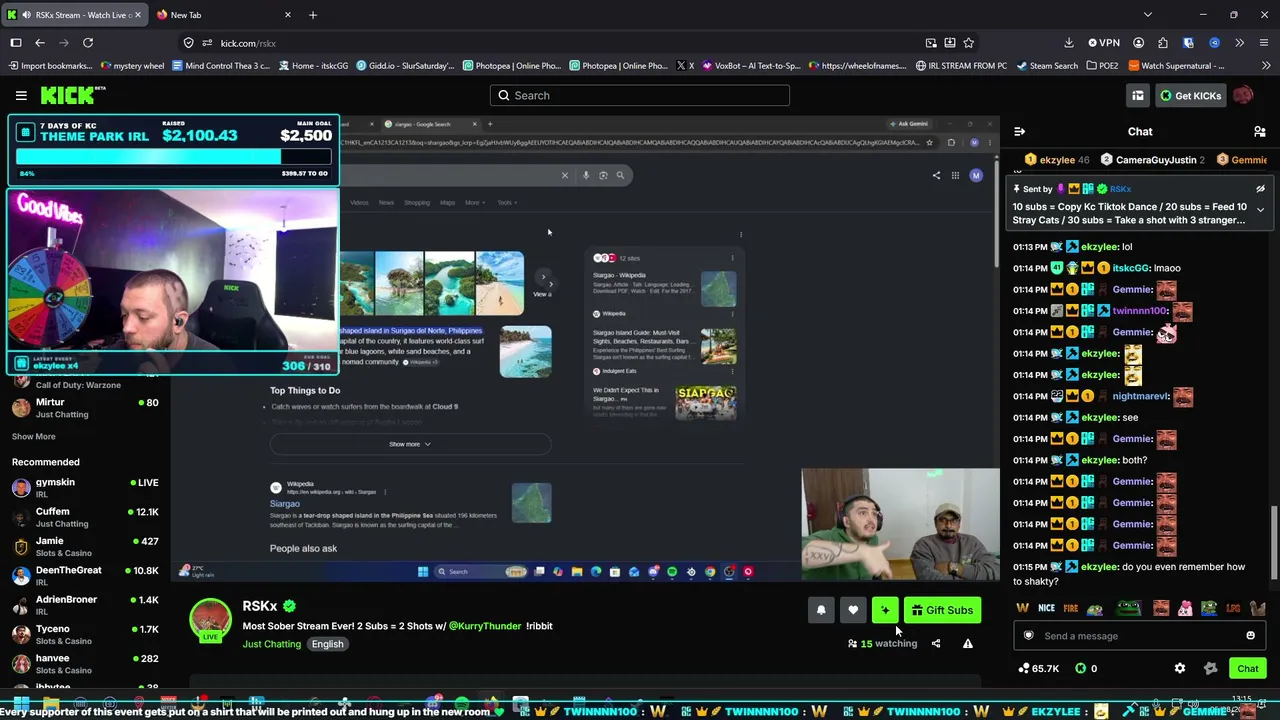
Task: Turn on notifications with the bell icon
Action: (x=821, y=610)
